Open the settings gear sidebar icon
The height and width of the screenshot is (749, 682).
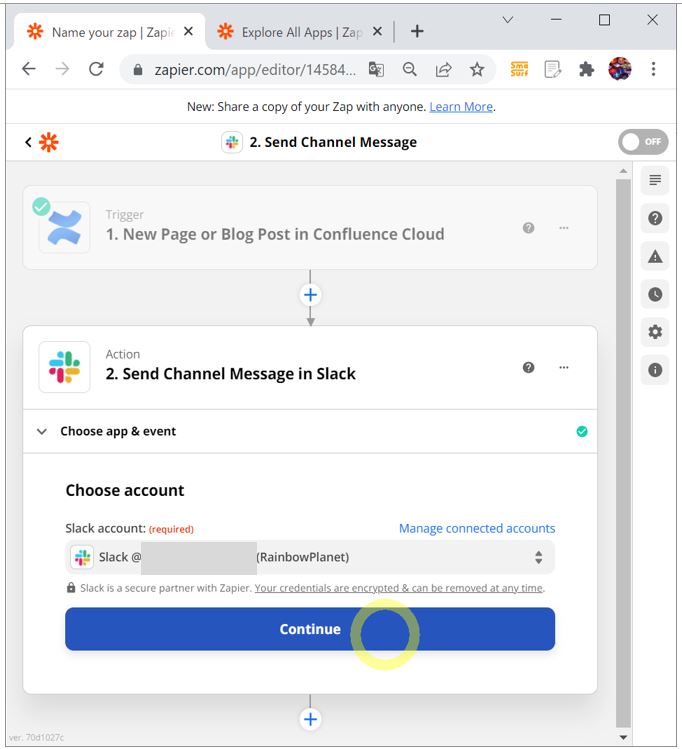coord(655,332)
